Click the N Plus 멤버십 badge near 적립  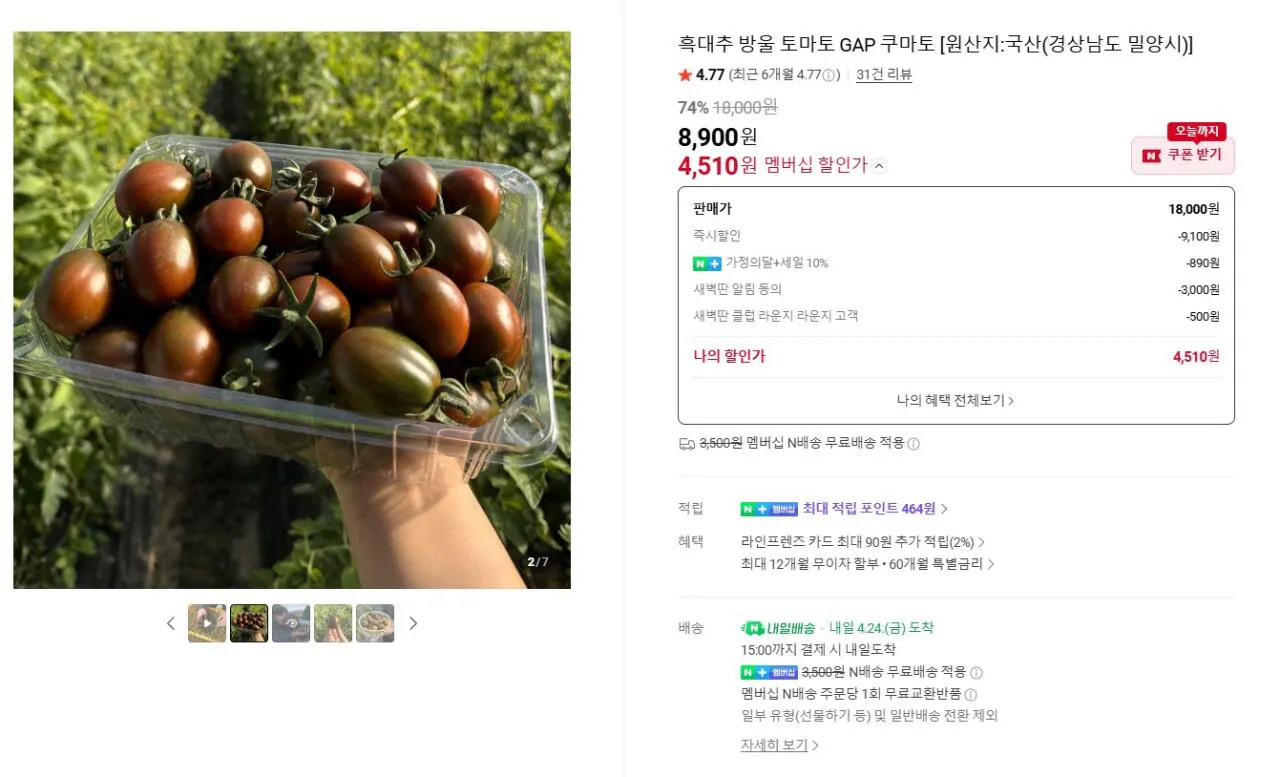(x=770, y=508)
